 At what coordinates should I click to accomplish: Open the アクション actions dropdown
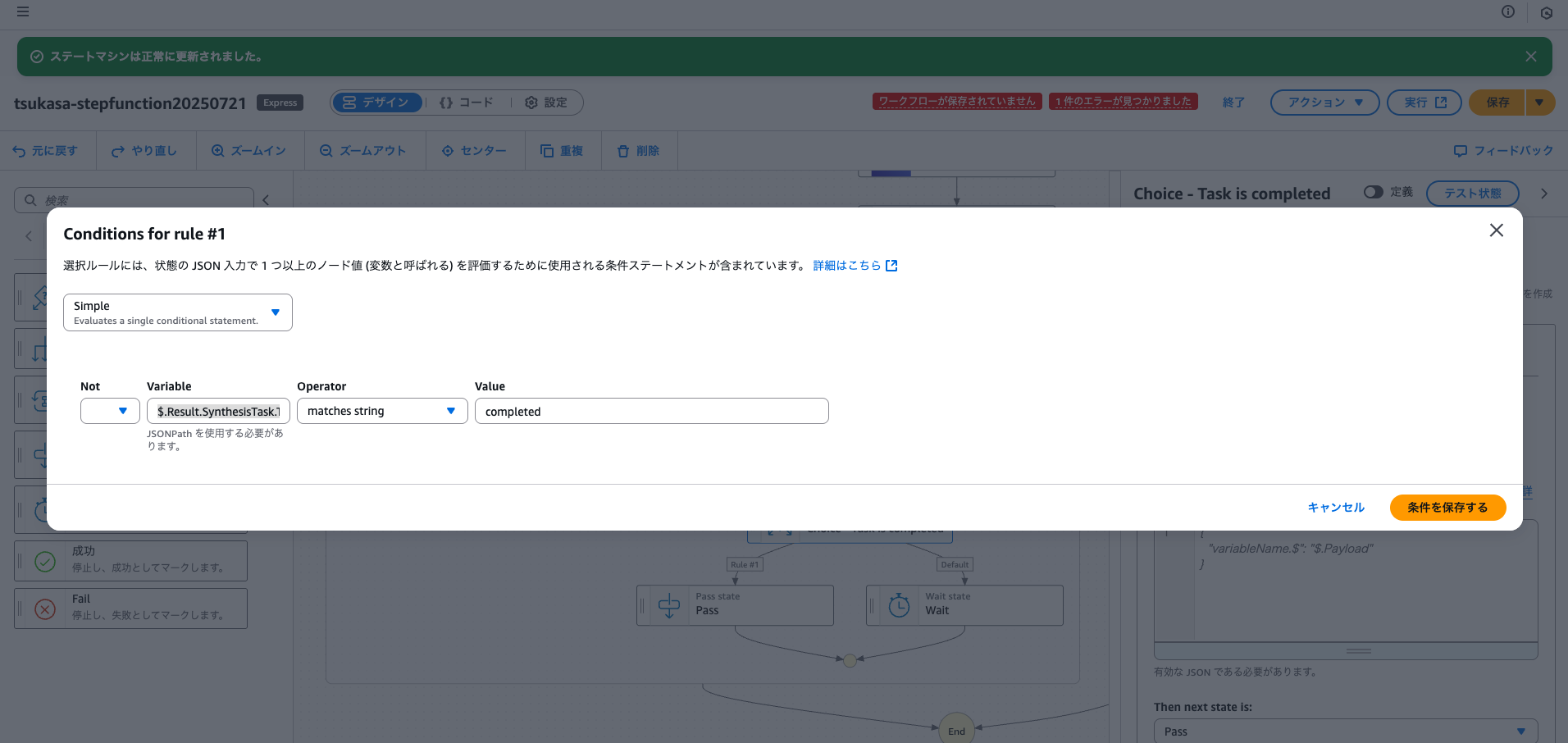(1325, 103)
